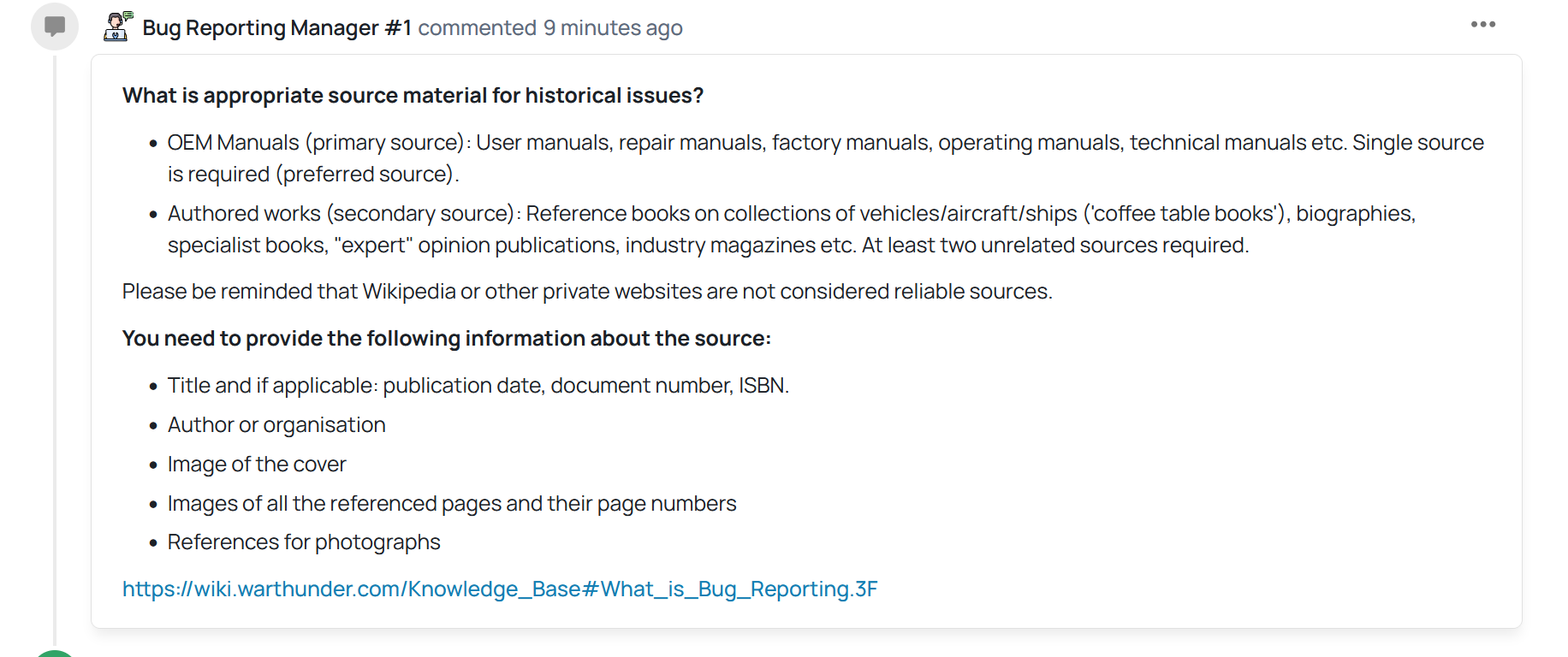Image resolution: width=1568 pixels, height=657 pixels.
Task: Click the "OEM Manuals (primary source)" bullet text
Action: pos(319,143)
